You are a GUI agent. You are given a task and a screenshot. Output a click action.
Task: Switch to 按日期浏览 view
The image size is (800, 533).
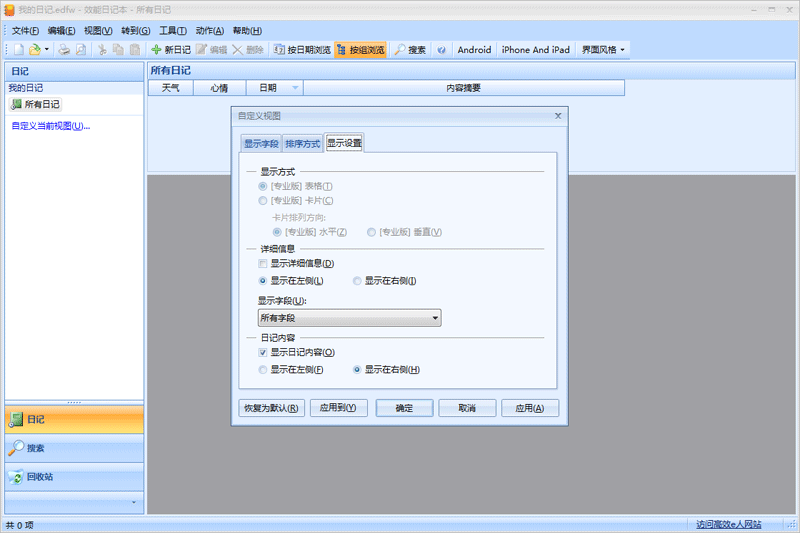tap(302, 49)
